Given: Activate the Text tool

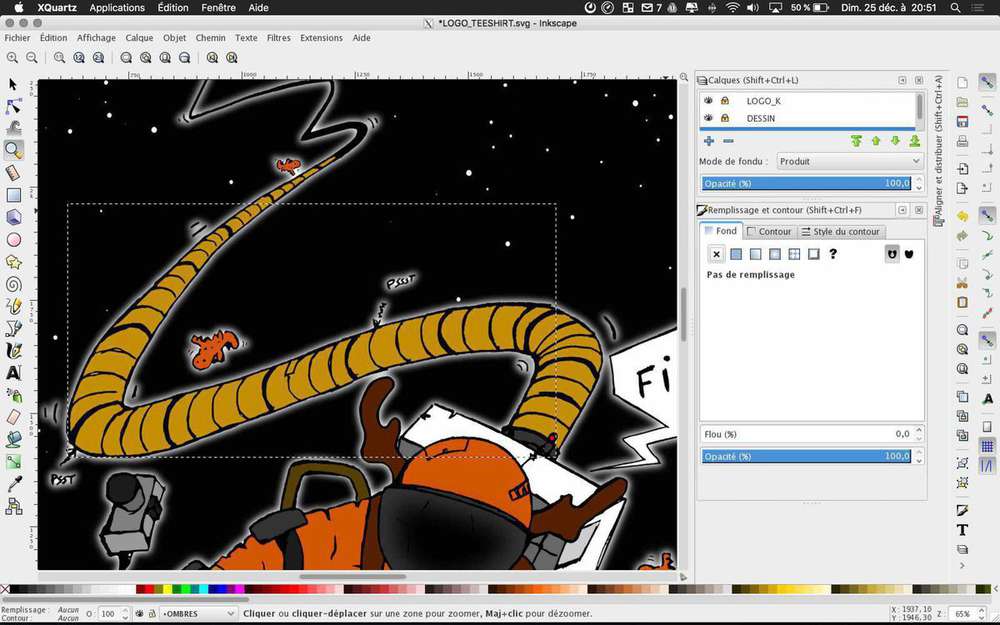Looking at the screenshot, I should click(x=14, y=373).
